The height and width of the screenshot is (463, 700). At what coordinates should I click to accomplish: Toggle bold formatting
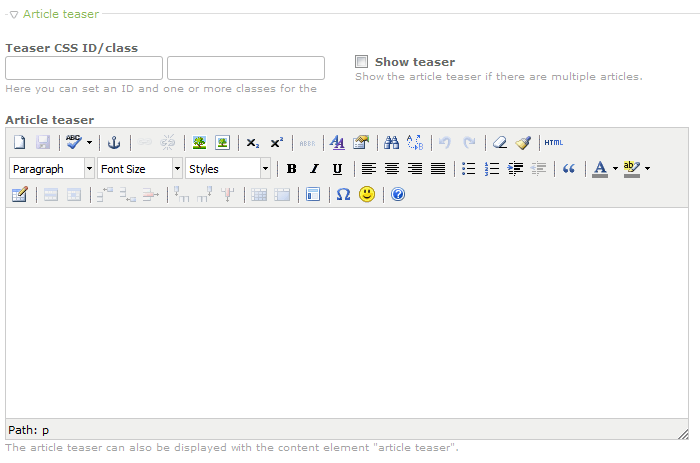[x=291, y=169]
